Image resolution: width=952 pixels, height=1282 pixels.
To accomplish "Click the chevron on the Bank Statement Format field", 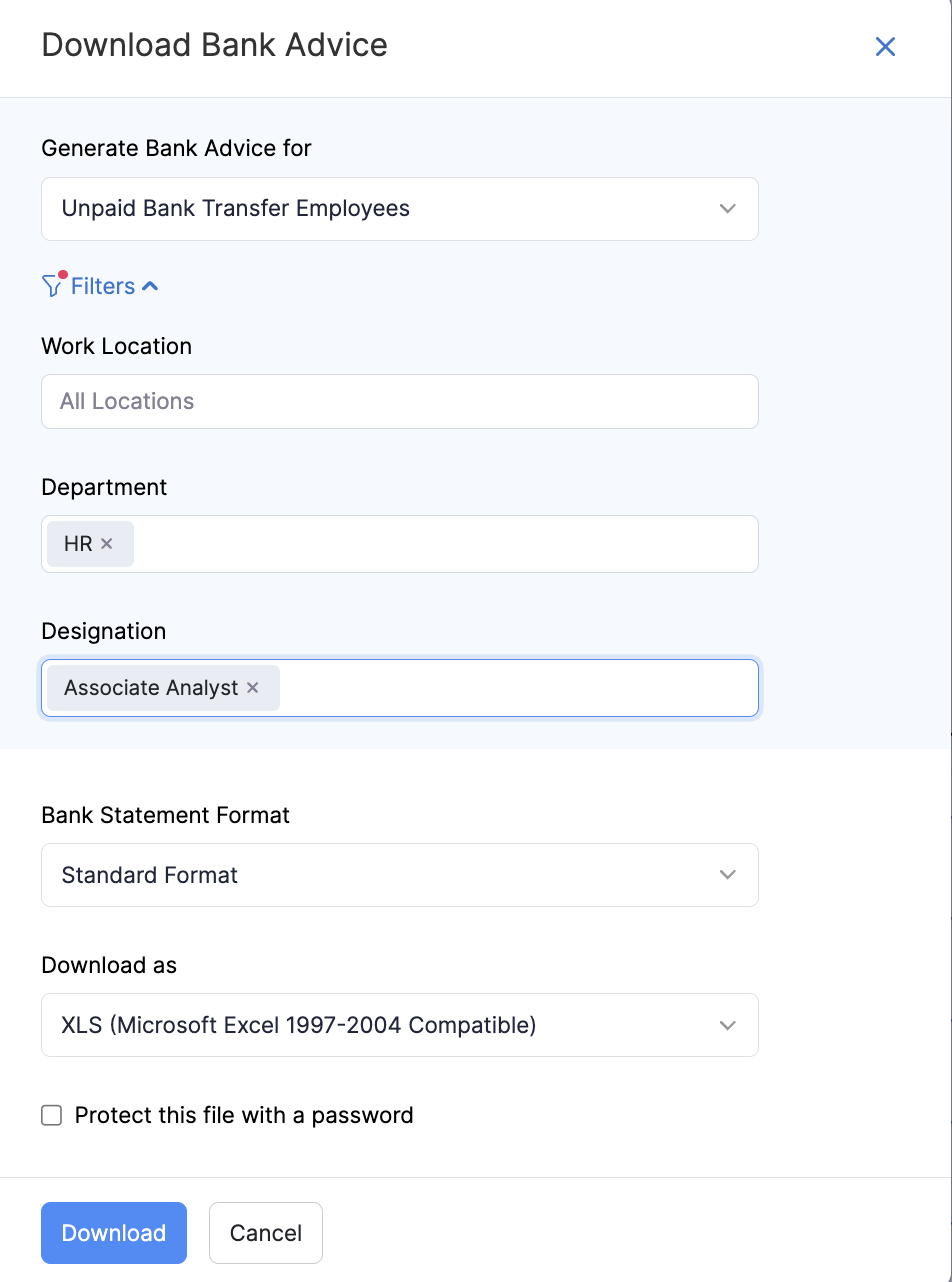I will 728,874.
